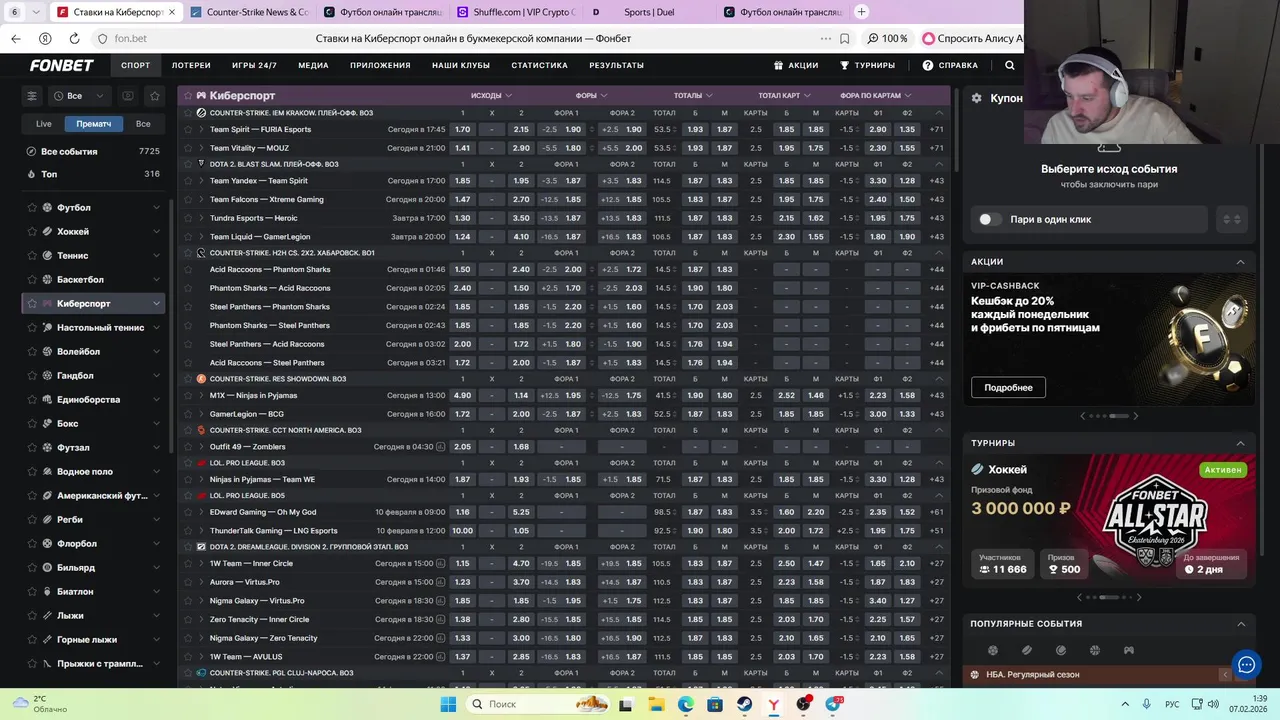Click the filter sliders icon in sidebar

tap(32, 96)
